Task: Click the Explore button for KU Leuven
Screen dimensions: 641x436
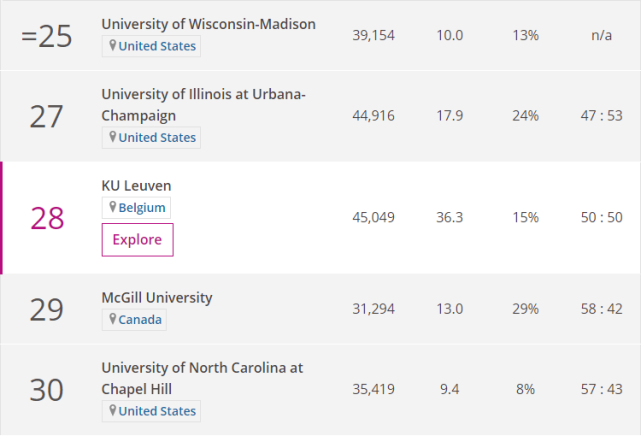Action: [137, 240]
